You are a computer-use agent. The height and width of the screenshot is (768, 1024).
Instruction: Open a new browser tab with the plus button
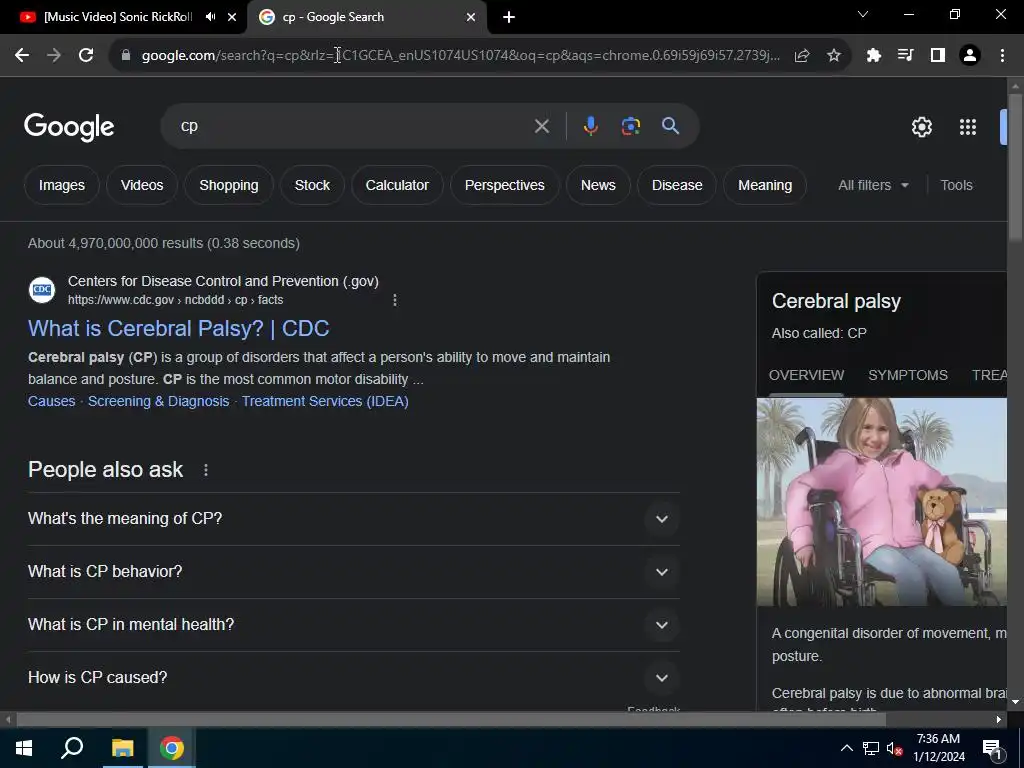[x=509, y=17]
